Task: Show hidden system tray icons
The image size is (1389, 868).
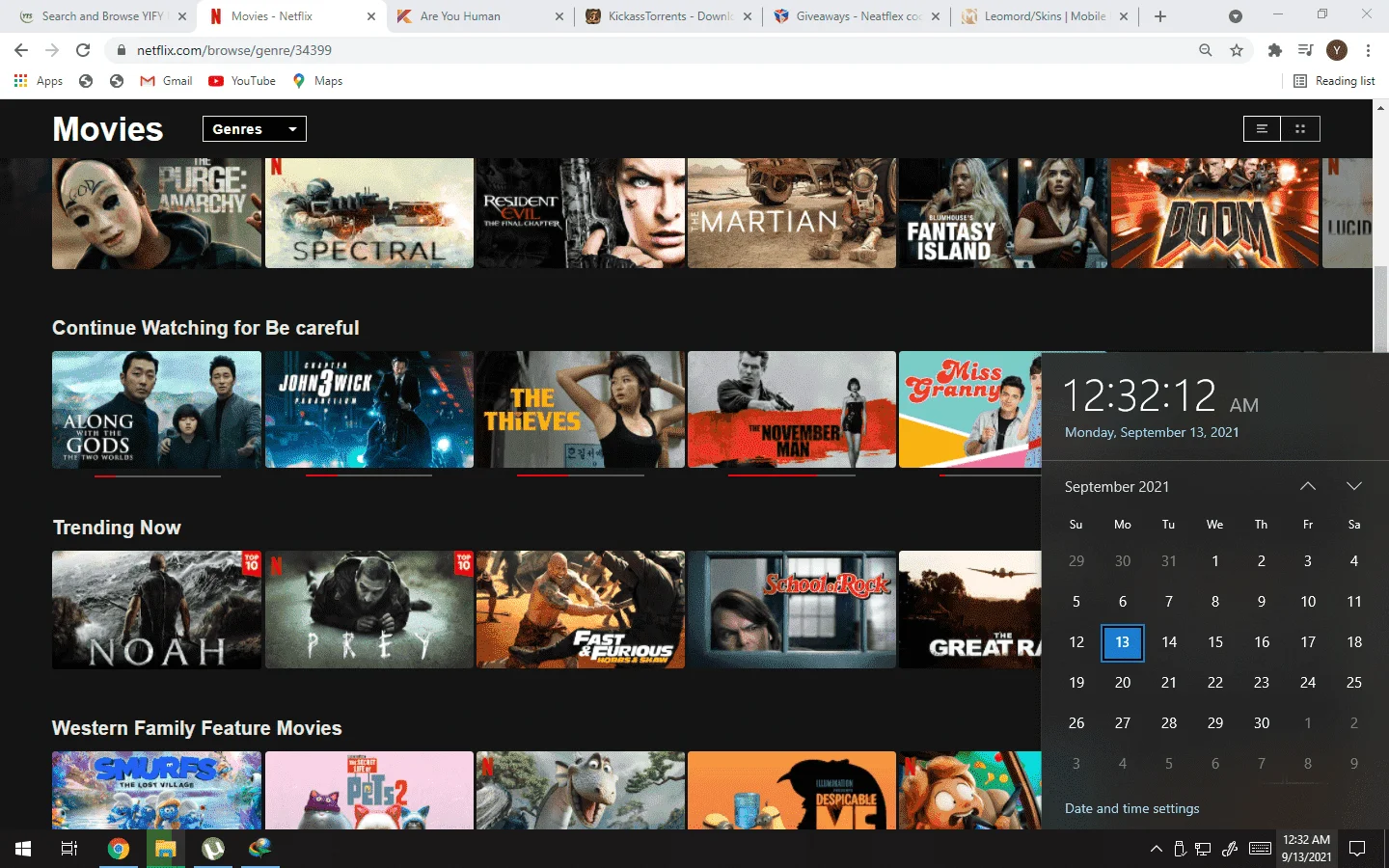Action: 1156,849
